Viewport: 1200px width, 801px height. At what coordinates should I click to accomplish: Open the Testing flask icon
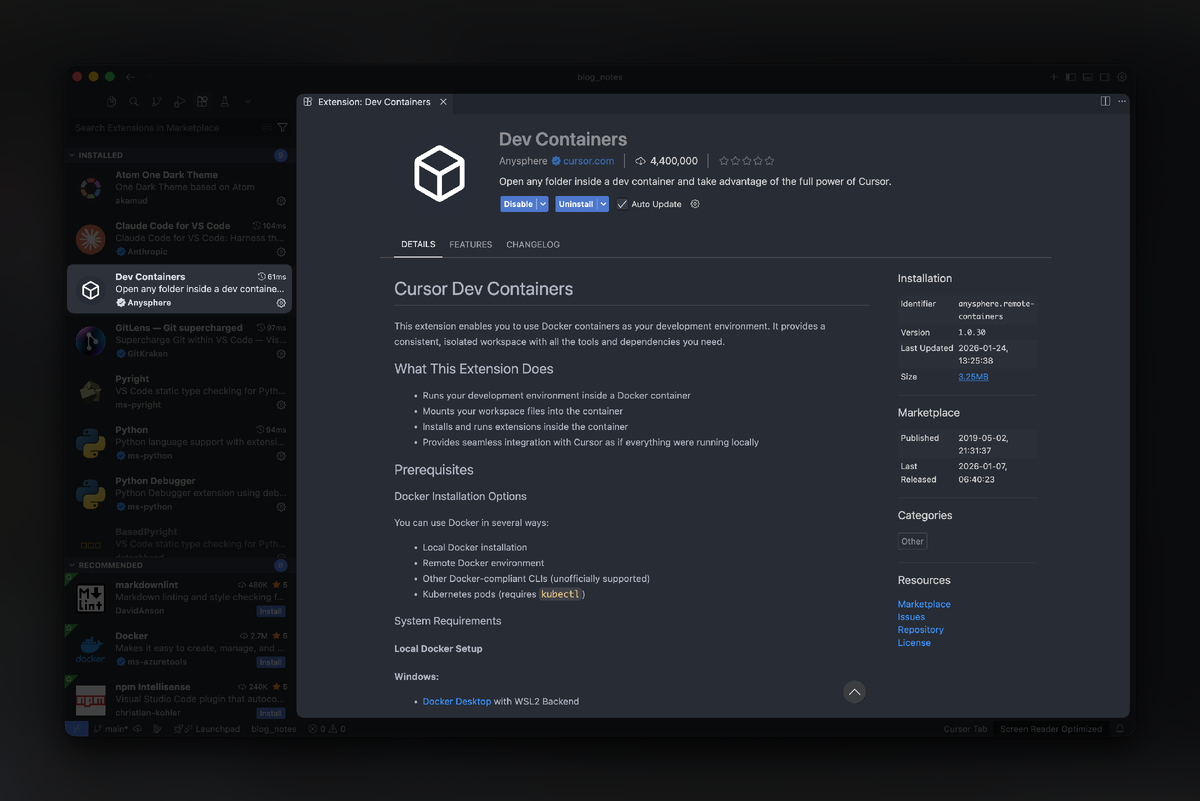coord(225,101)
